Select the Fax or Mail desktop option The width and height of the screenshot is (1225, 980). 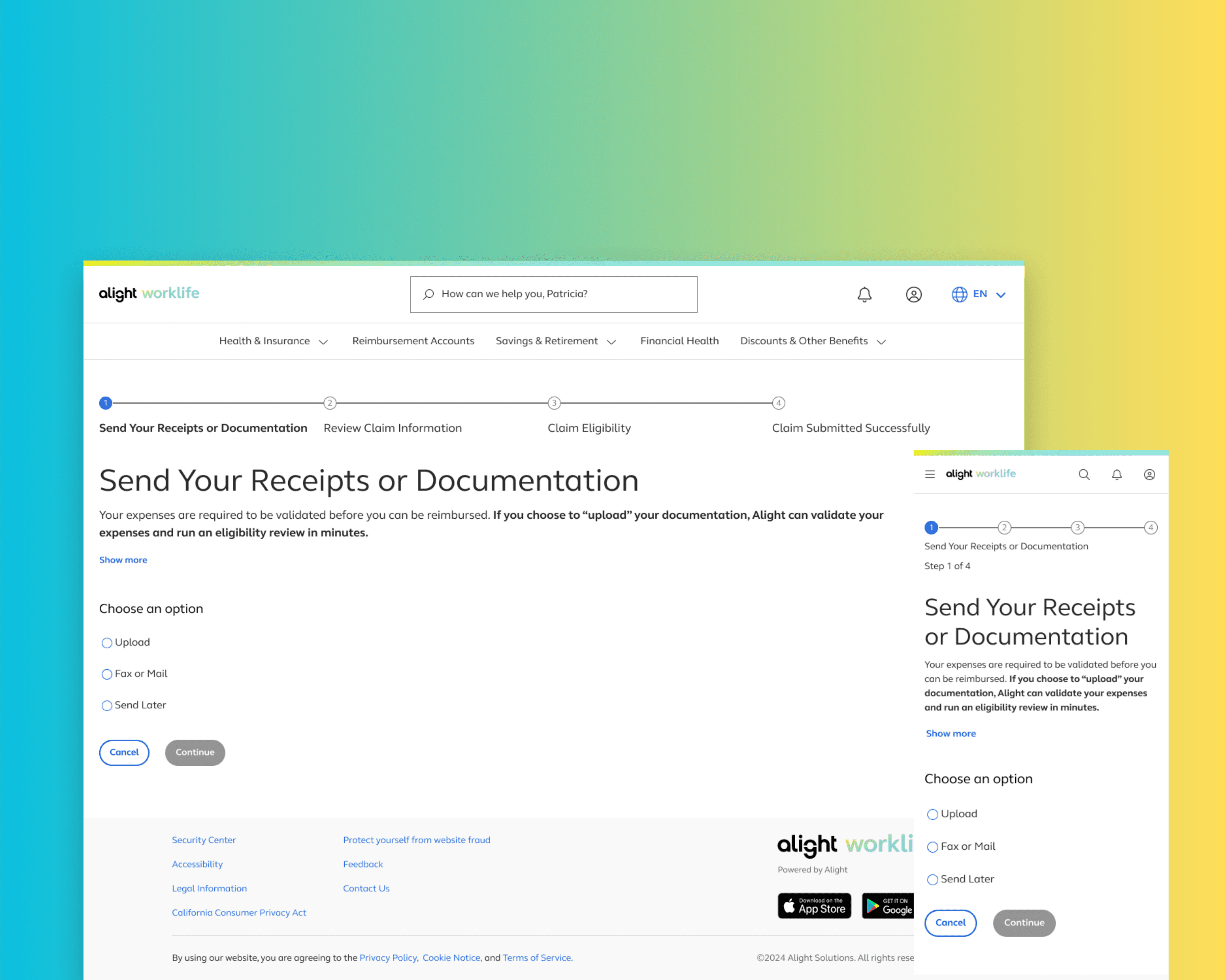point(107,674)
